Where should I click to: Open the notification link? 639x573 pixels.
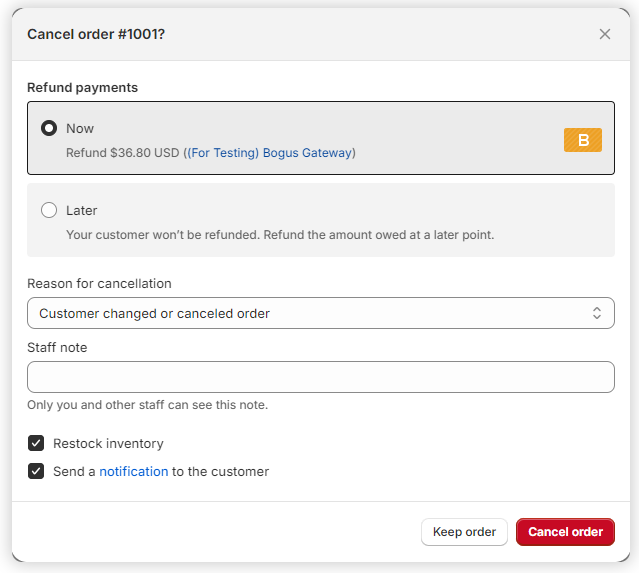pyautogui.click(x=133, y=471)
